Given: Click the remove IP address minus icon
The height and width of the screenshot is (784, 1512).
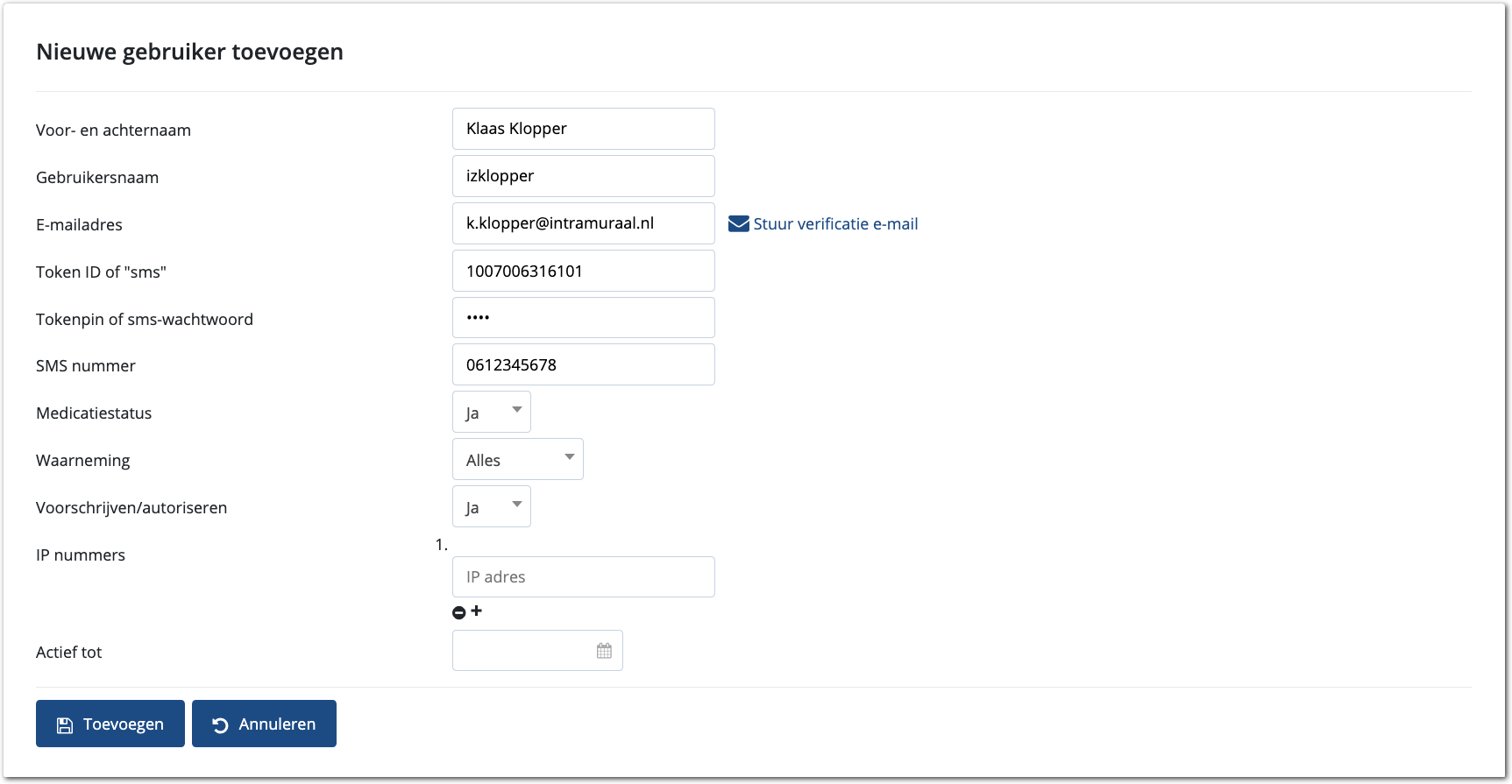Looking at the screenshot, I should pos(458,612).
